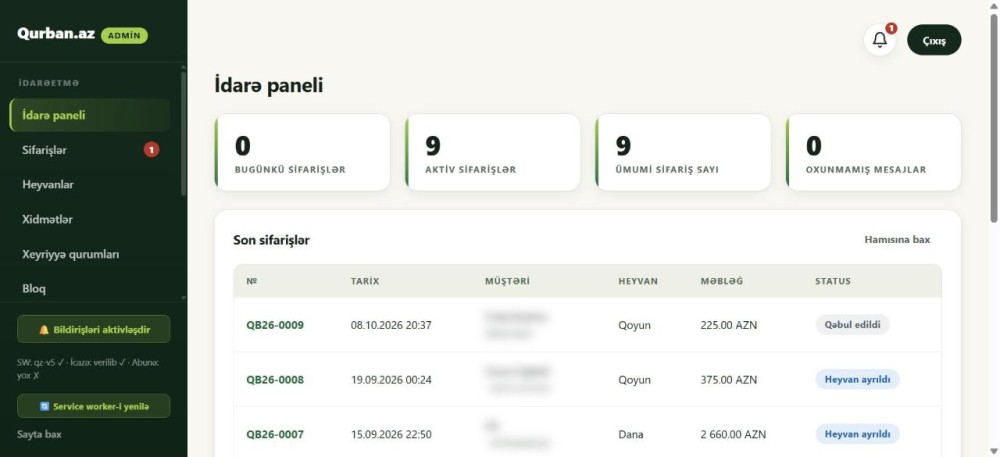The width and height of the screenshot is (1000, 457).
Task: Click Heyvan ayrıldı status for QB26-0007
Action: tap(857, 434)
